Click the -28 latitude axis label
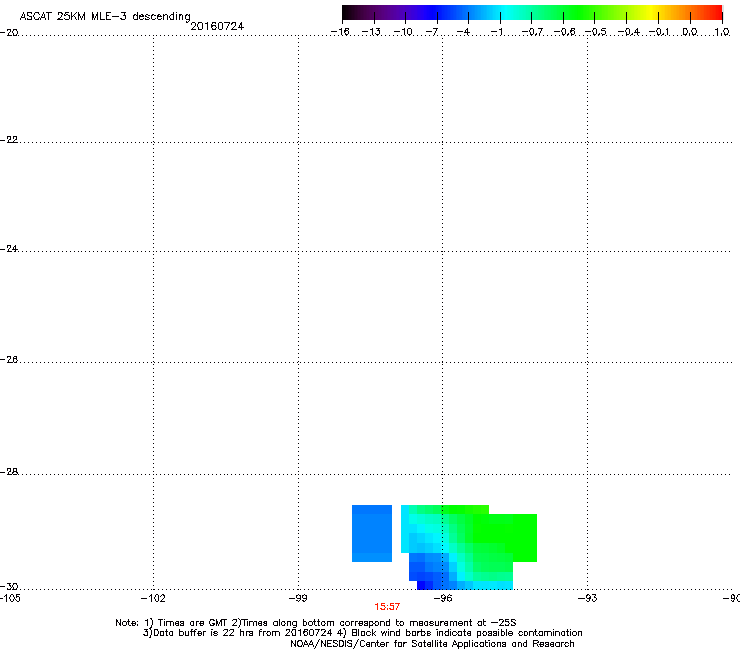This screenshot has height=650, width=740. point(9,472)
